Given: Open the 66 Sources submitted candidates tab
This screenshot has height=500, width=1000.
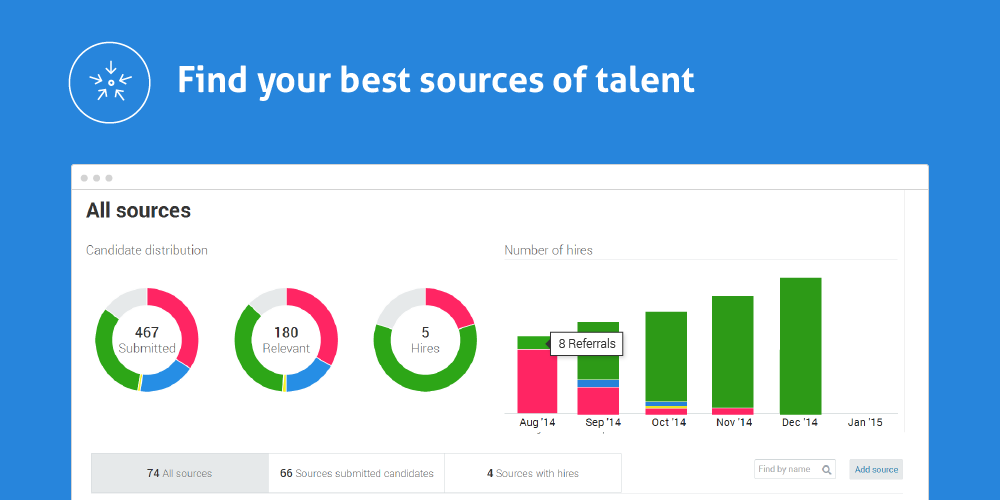Looking at the screenshot, I should (356, 473).
